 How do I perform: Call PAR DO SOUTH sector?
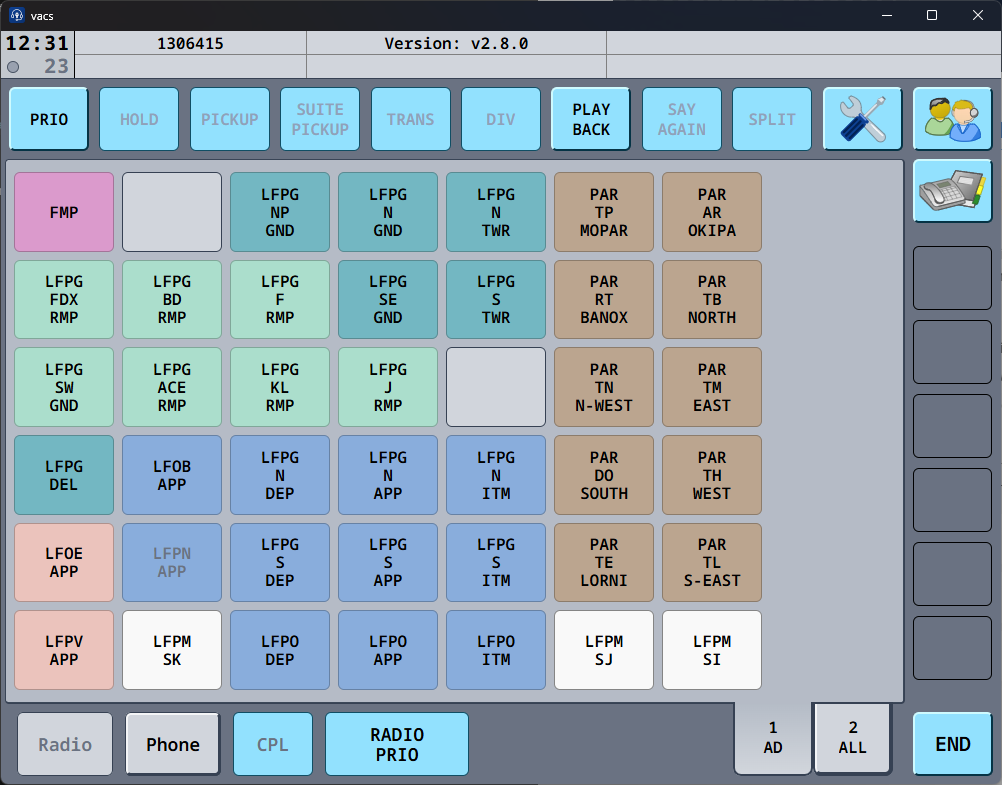(x=604, y=475)
